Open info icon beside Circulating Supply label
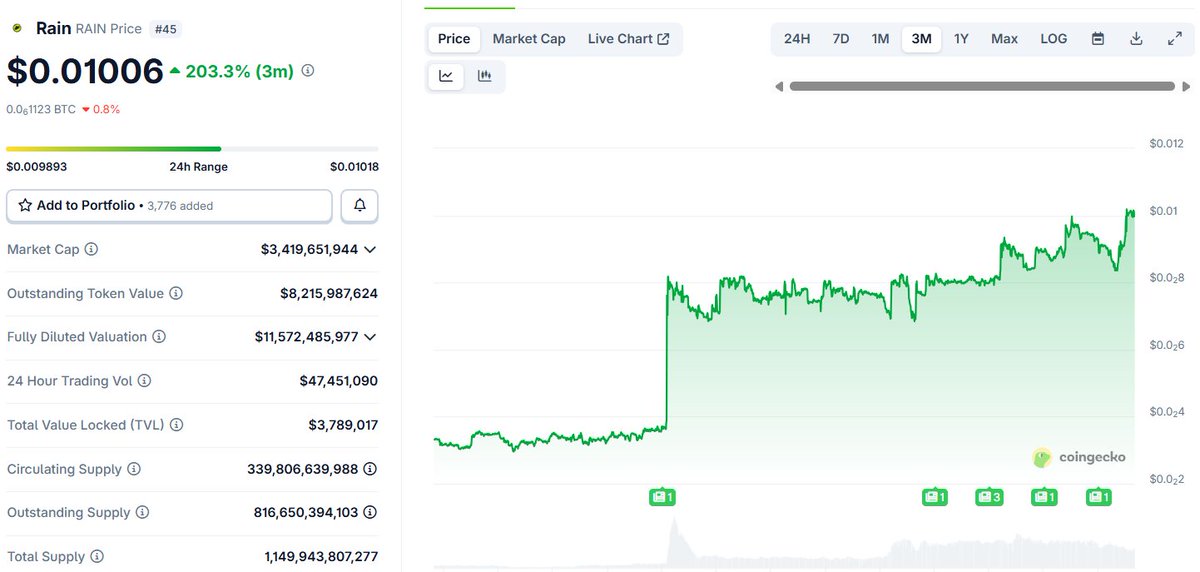 134,469
